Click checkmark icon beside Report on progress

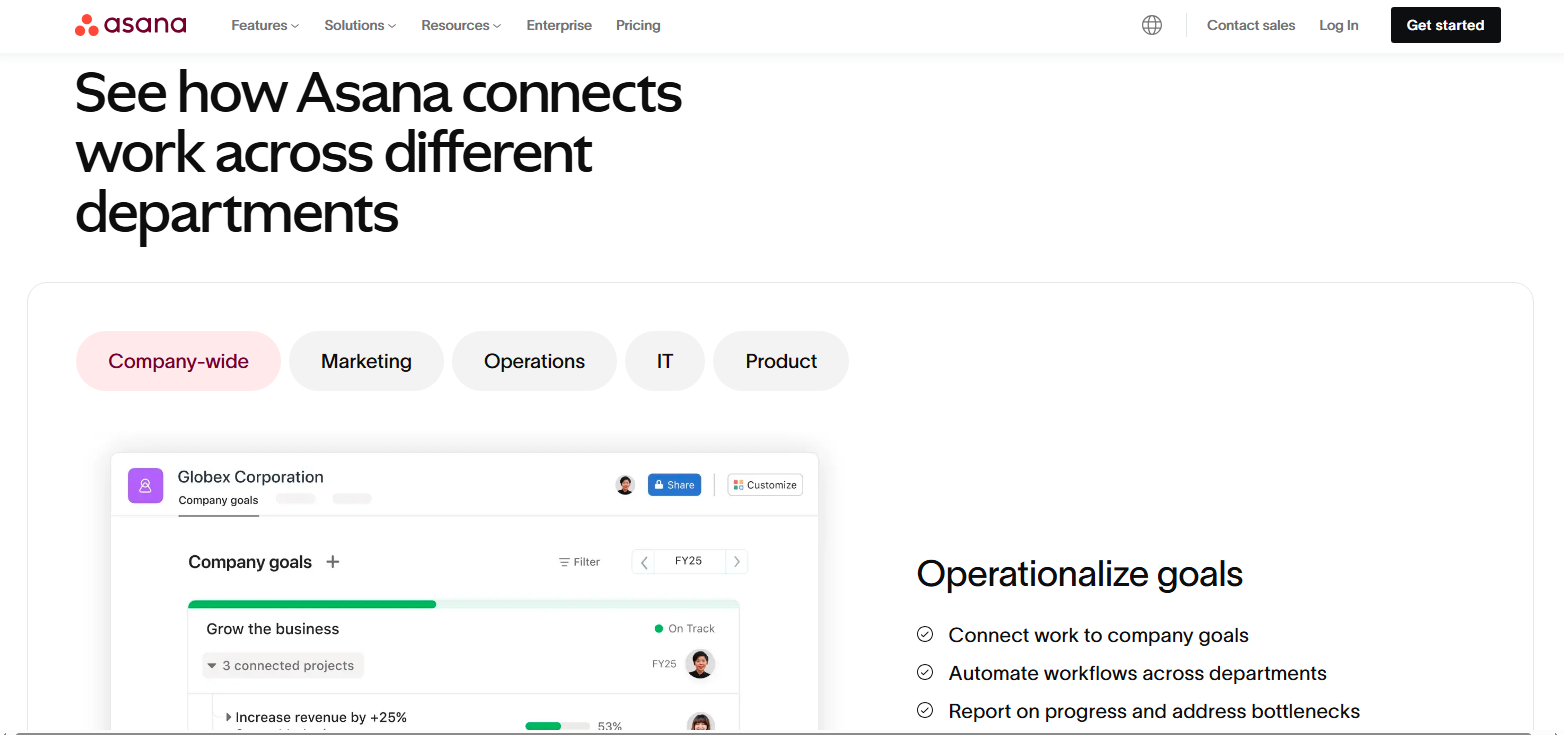point(925,710)
